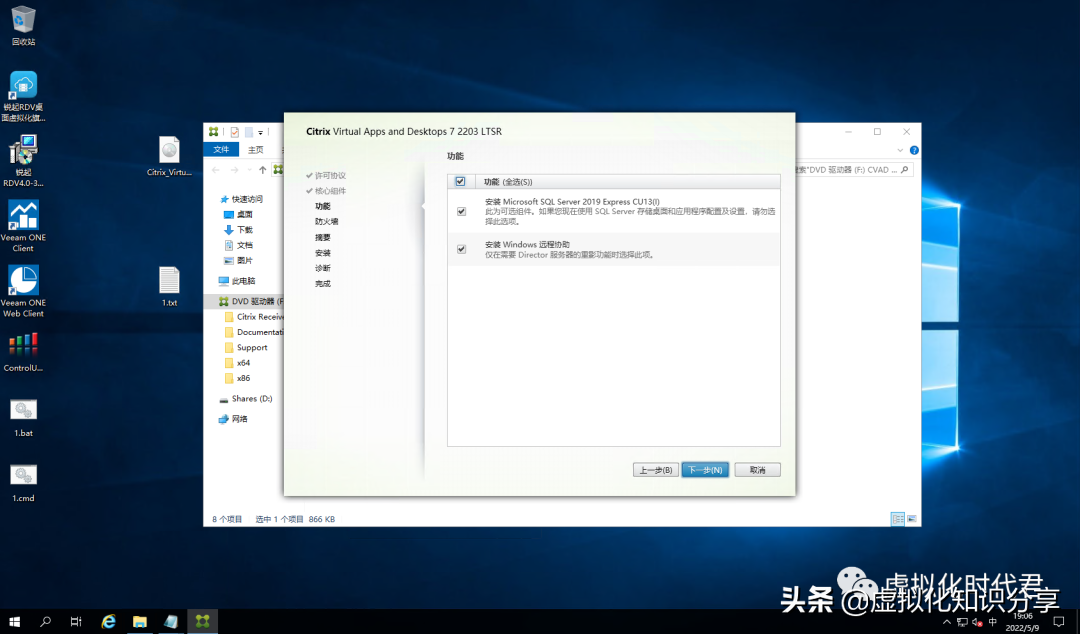This screenshot has width=1080, height=634.
Task: Select 防火墙 step in installer sidebar
Action: coord(326,222)
